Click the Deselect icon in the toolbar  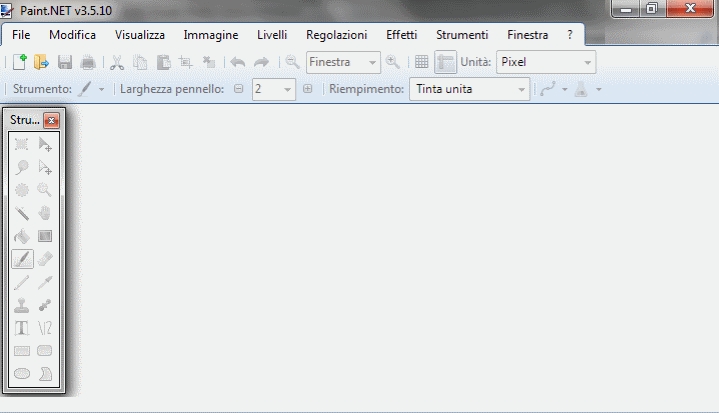[x=209, y=62]
